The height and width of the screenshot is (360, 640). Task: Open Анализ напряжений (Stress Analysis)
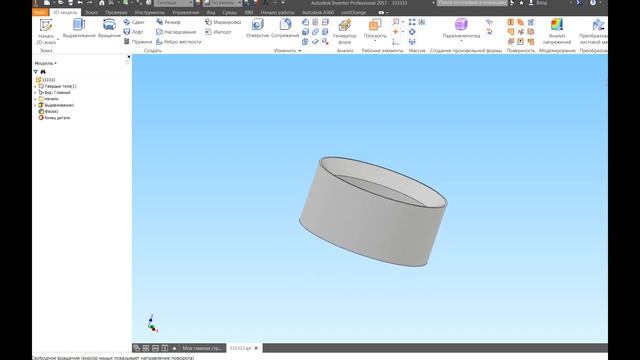point(557,32)
